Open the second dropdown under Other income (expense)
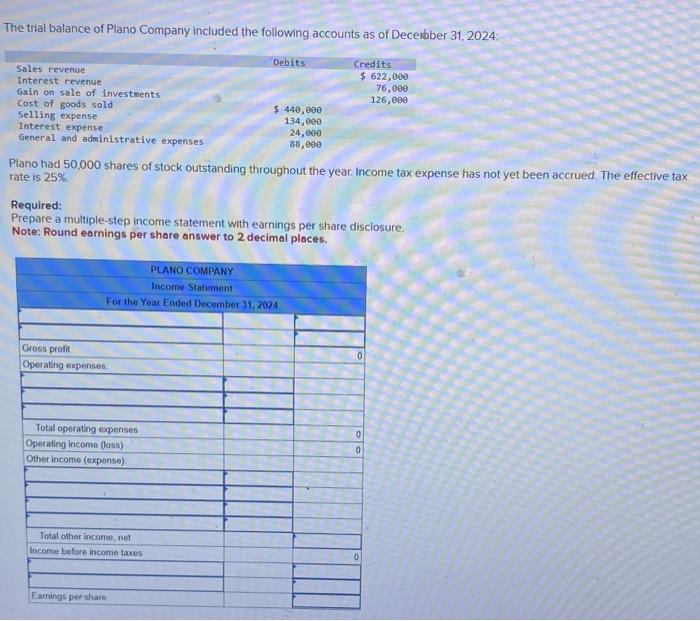This screenshot has height=621, width=700. coord(125,491)
